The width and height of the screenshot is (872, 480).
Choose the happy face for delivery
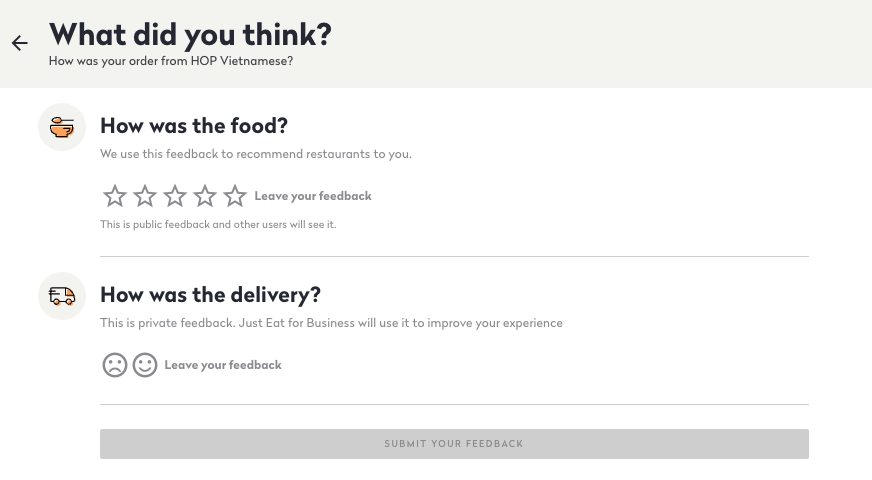point(145,365)
